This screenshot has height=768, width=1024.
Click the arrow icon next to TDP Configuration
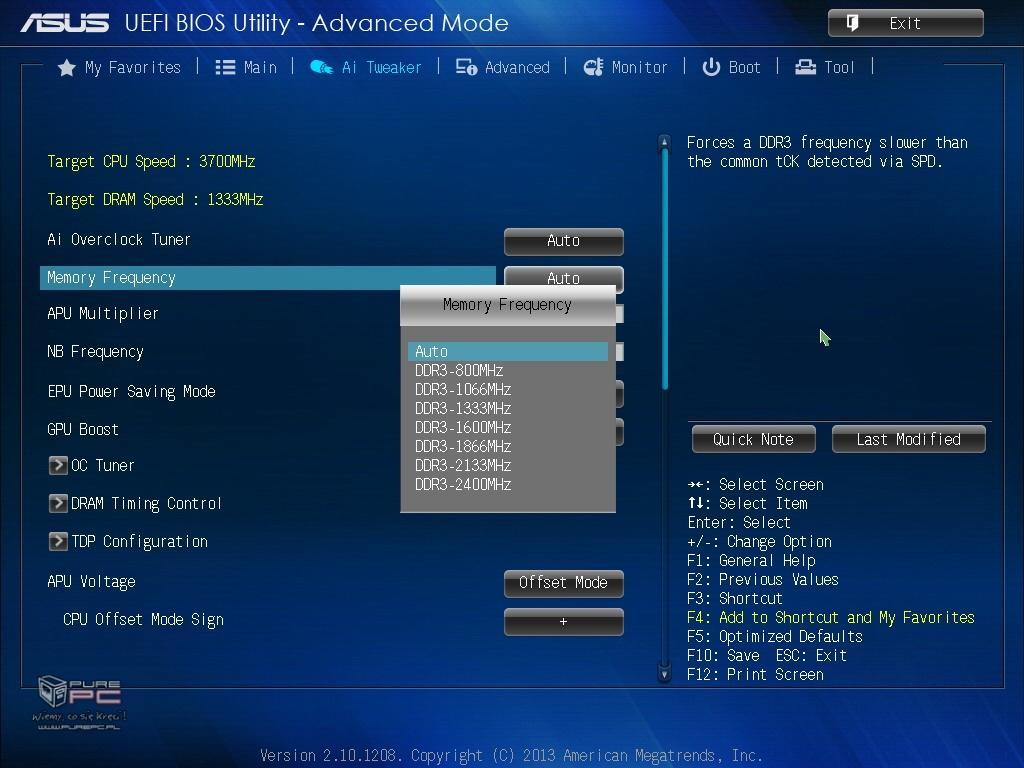click(x=58, y=541)
